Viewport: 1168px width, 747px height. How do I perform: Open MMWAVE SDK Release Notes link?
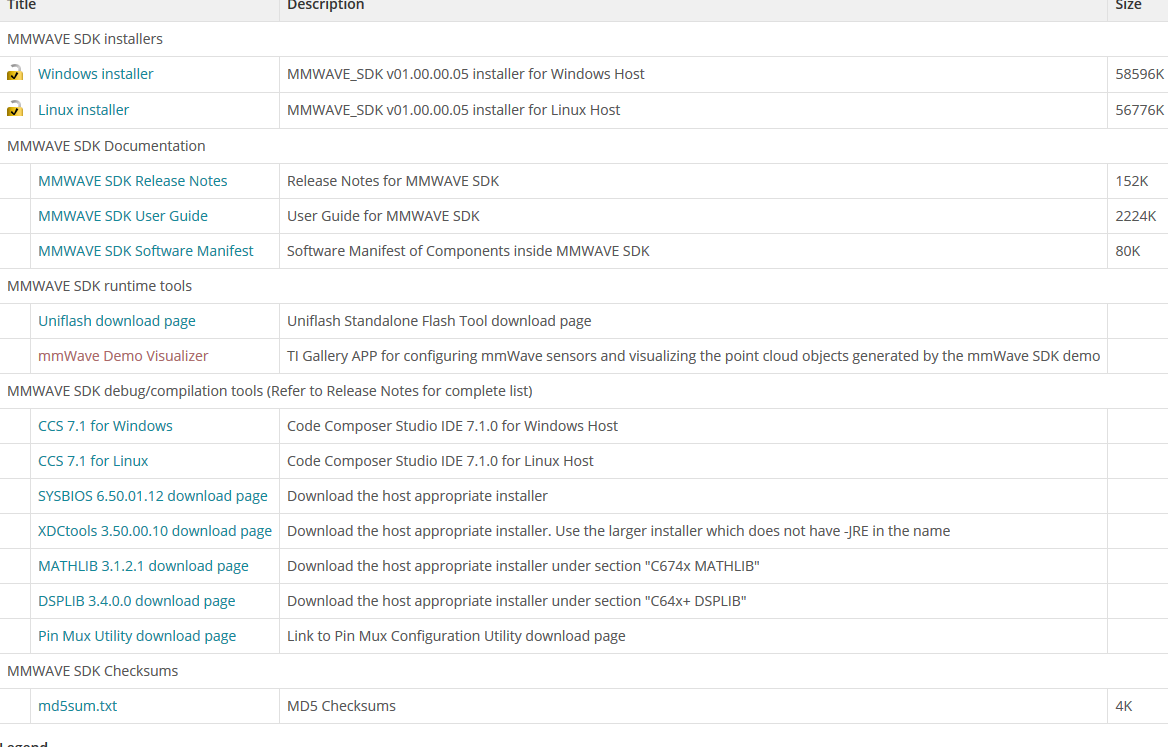(133, 181)
